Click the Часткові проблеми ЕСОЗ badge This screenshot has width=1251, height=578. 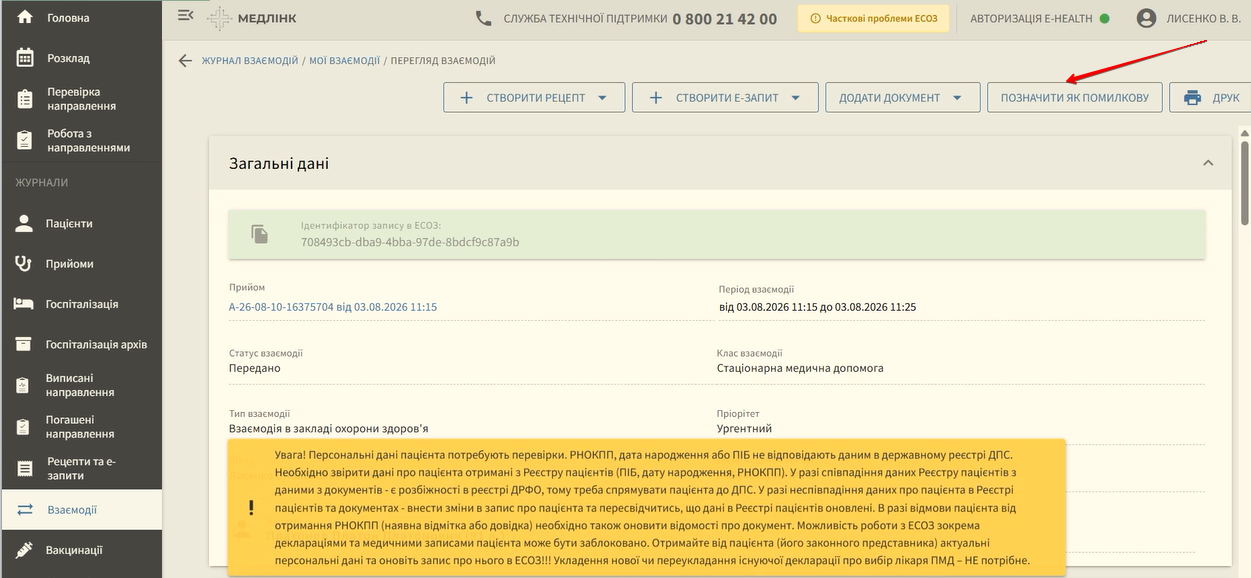coord(873,18)
